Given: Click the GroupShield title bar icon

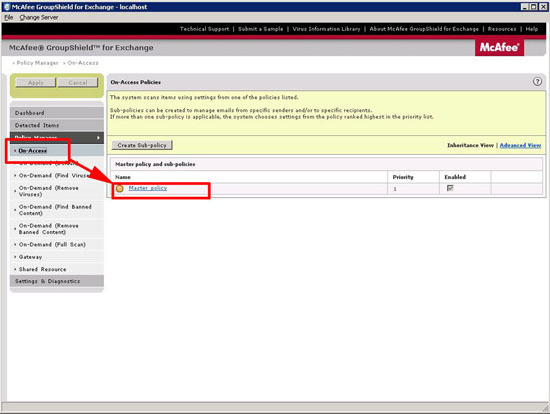Looking at the screenshot, I should (x=6, y=7).
